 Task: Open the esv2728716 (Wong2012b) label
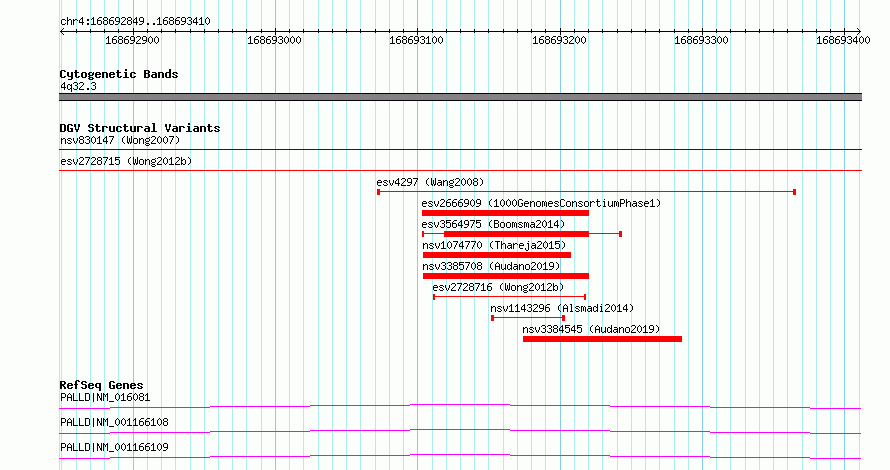point(498,287)
